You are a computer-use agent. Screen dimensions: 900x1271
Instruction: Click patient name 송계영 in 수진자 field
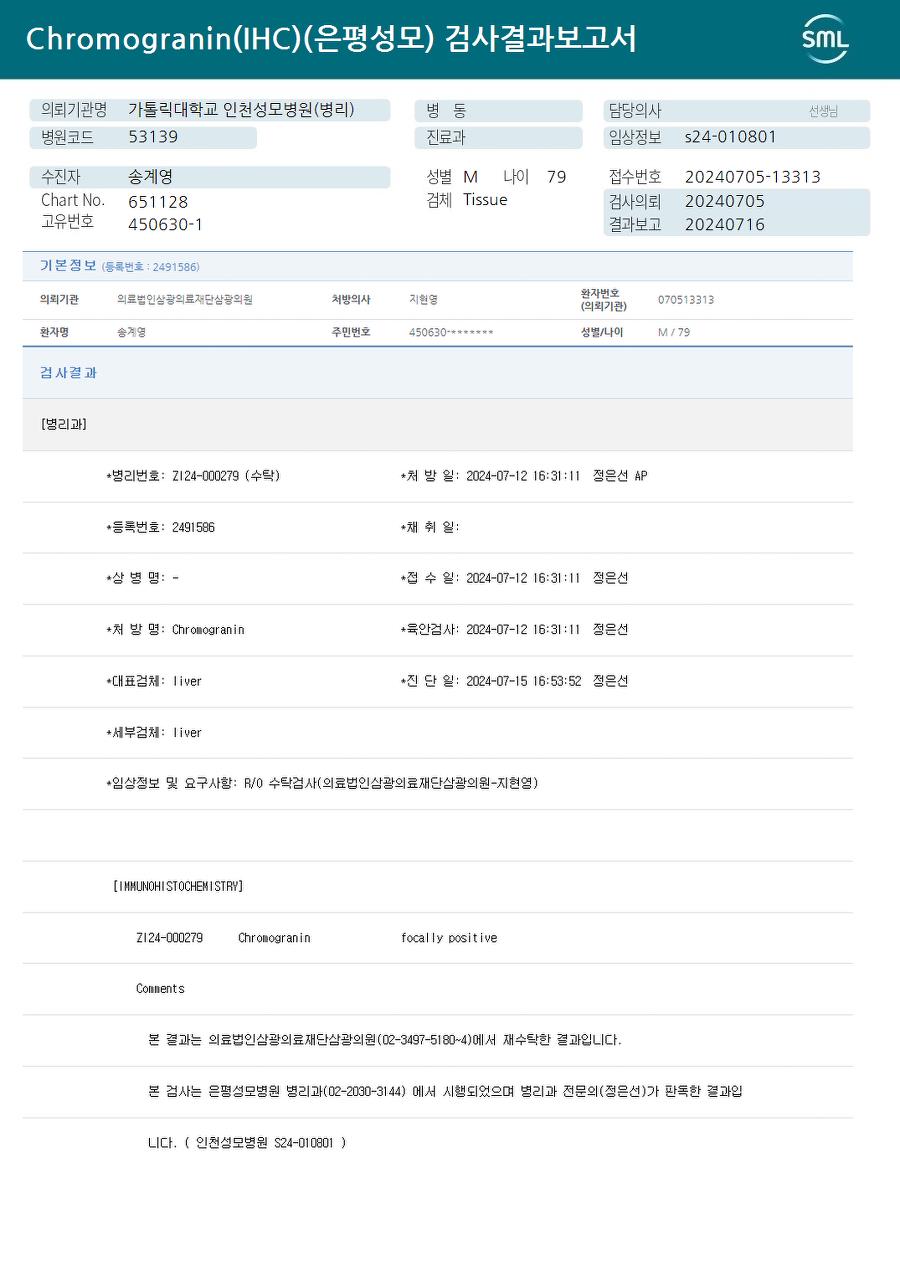coord(151,177)
